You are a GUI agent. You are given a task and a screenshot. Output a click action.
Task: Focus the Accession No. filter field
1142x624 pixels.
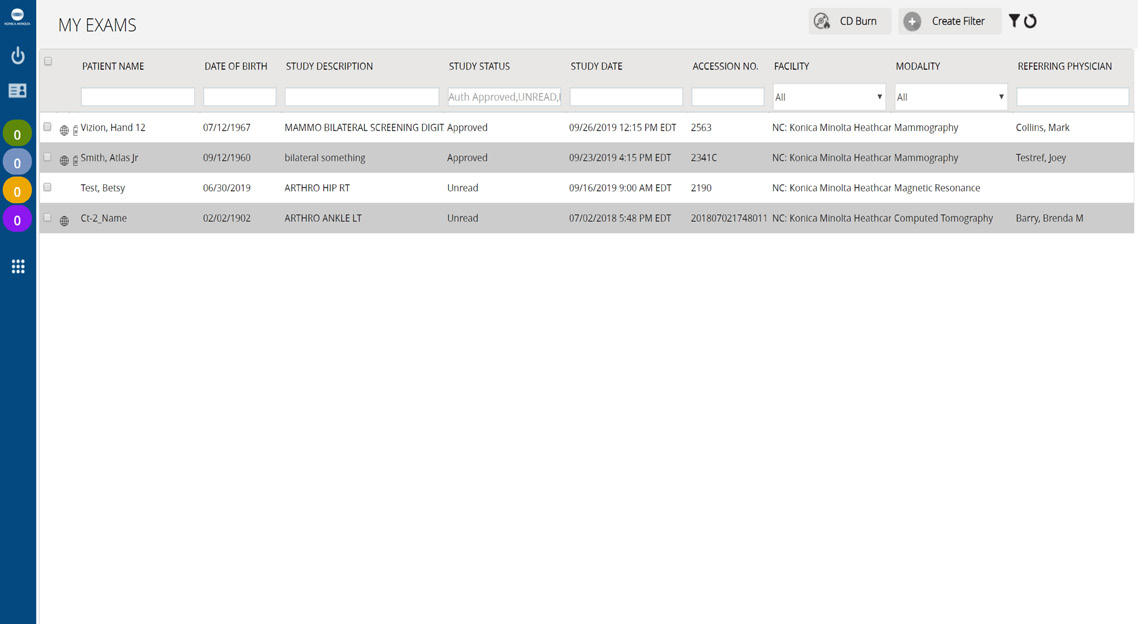(x=728, y=97)
